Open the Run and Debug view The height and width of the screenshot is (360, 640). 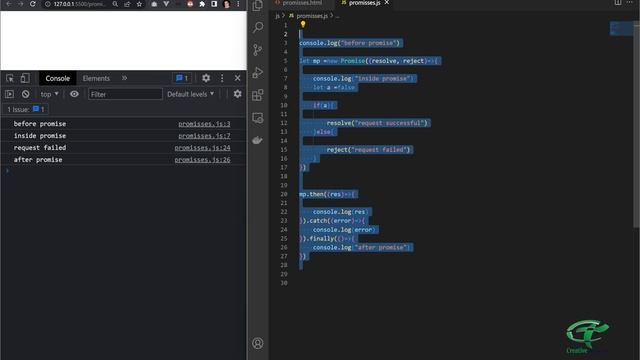[x=258, y=73]
